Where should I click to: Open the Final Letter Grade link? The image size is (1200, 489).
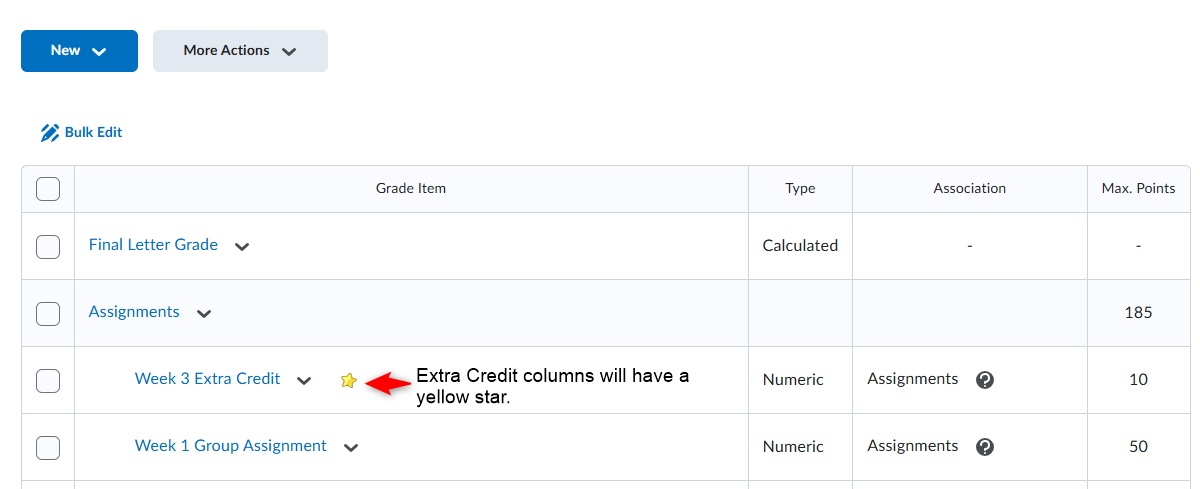[x=153, y=245]
